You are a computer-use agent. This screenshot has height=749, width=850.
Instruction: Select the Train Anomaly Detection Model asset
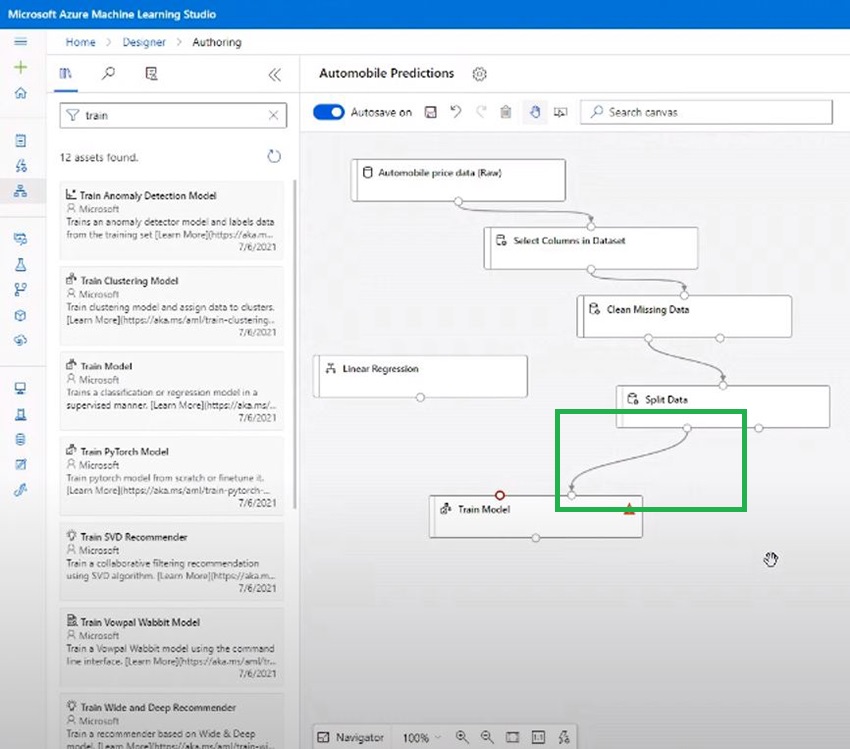[171, 221]
